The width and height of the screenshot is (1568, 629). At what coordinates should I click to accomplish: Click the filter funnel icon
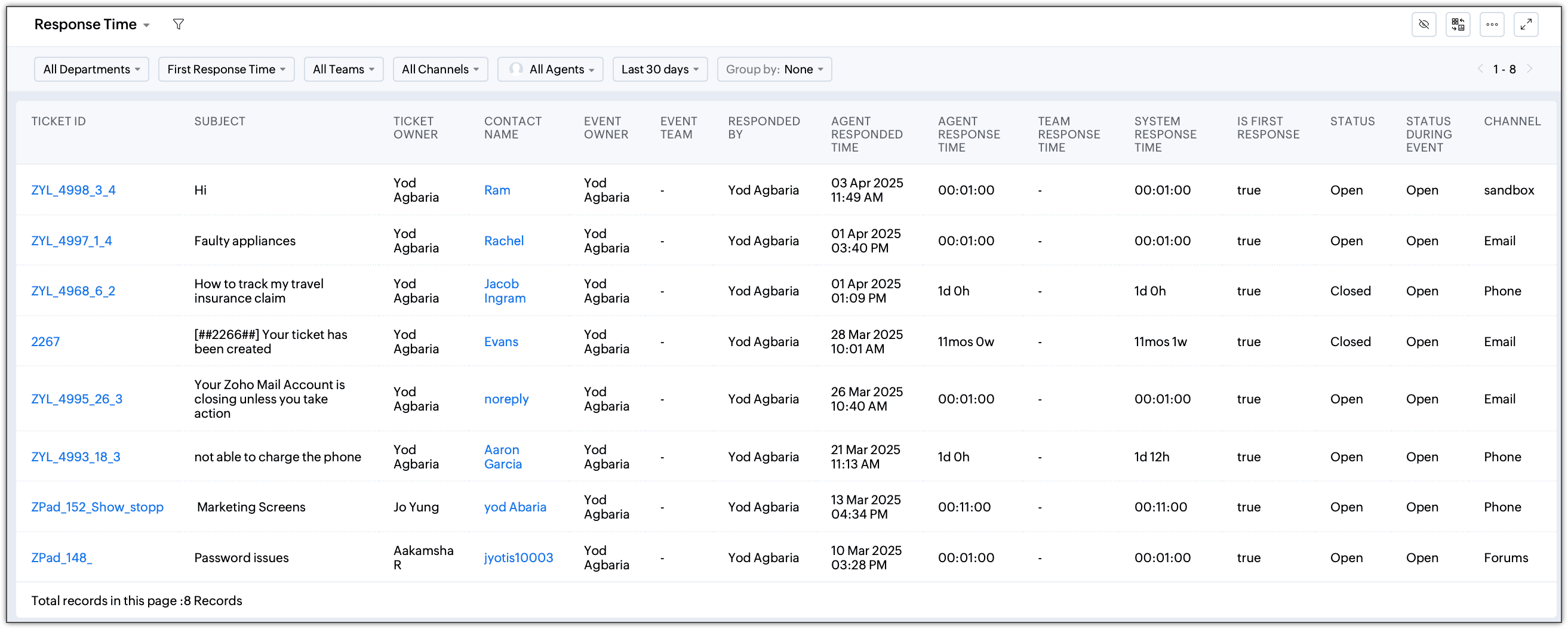pyautogui.click(x=179, y=24)
